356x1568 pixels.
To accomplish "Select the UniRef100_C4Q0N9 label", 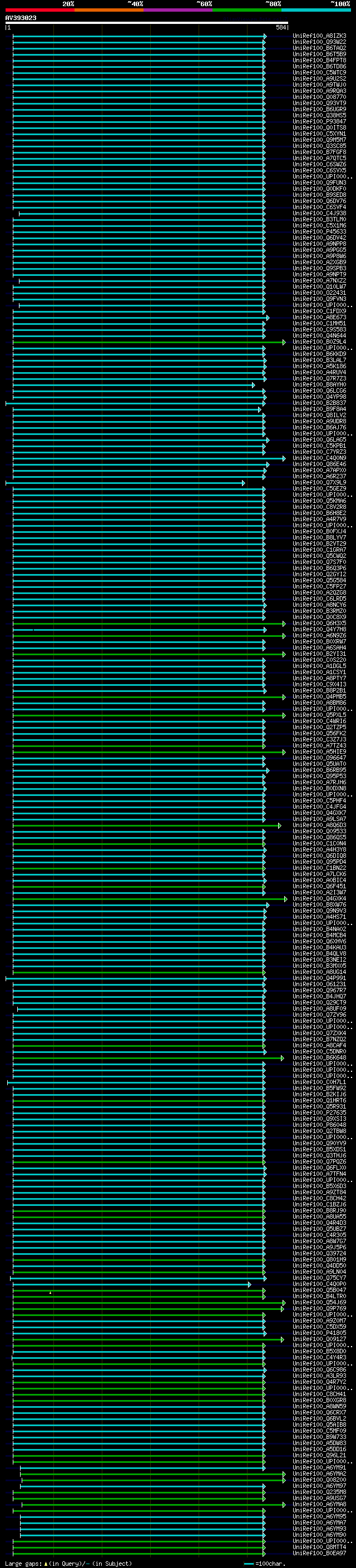I will click(x=319, y=458).
